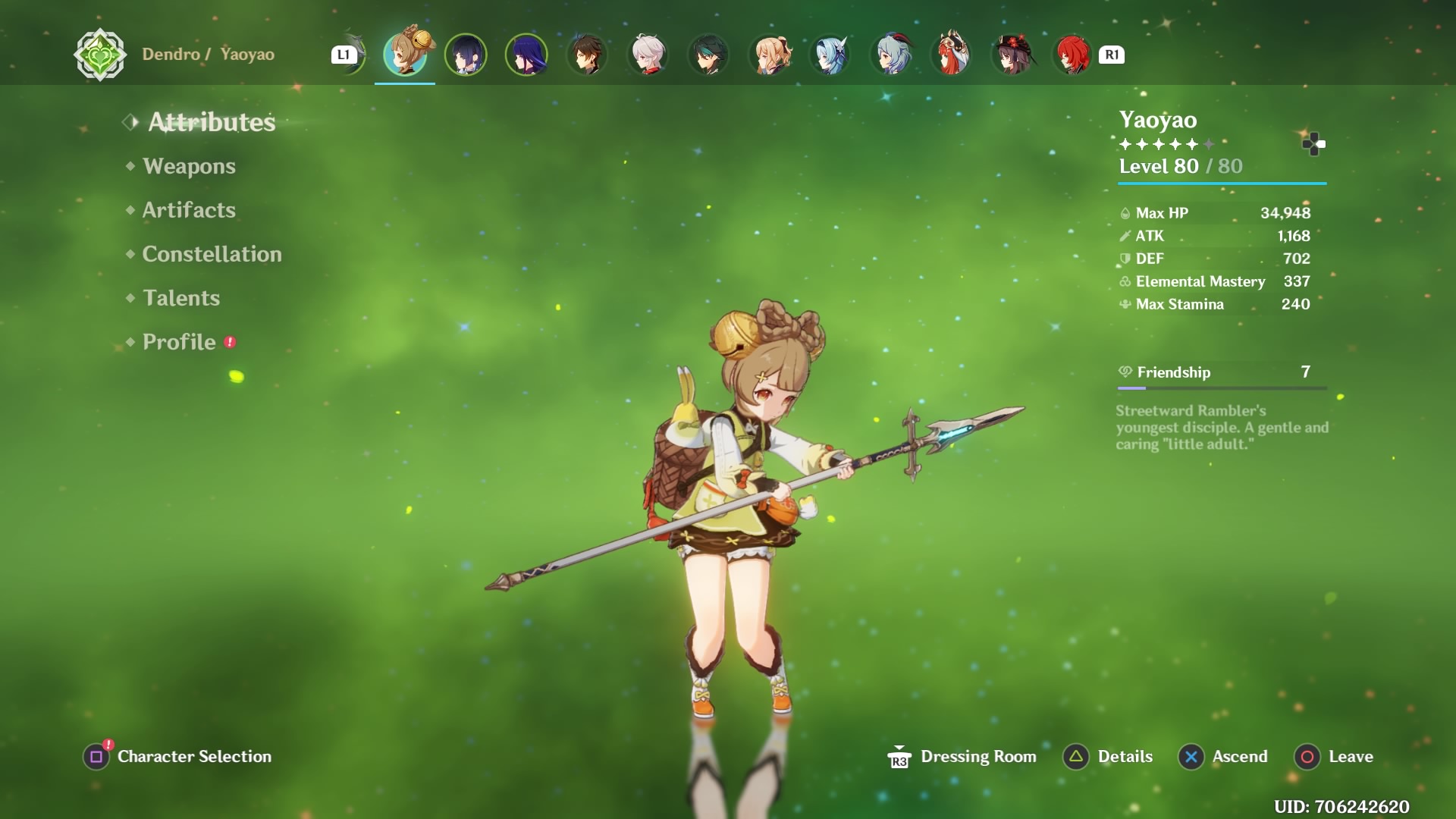Click the five-star rarity row under Yaoyao
1456x819 pixels.
[x=1166, y=144]
